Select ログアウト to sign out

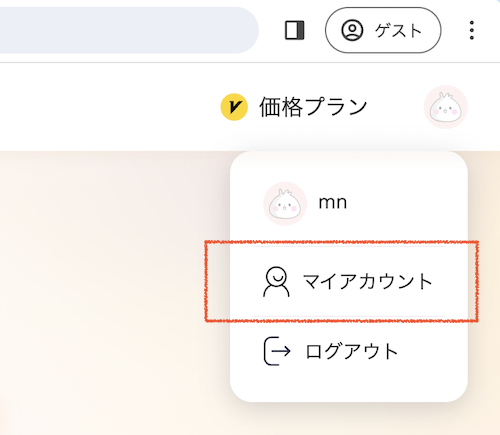pyautogui.click(x=349, y=351)
